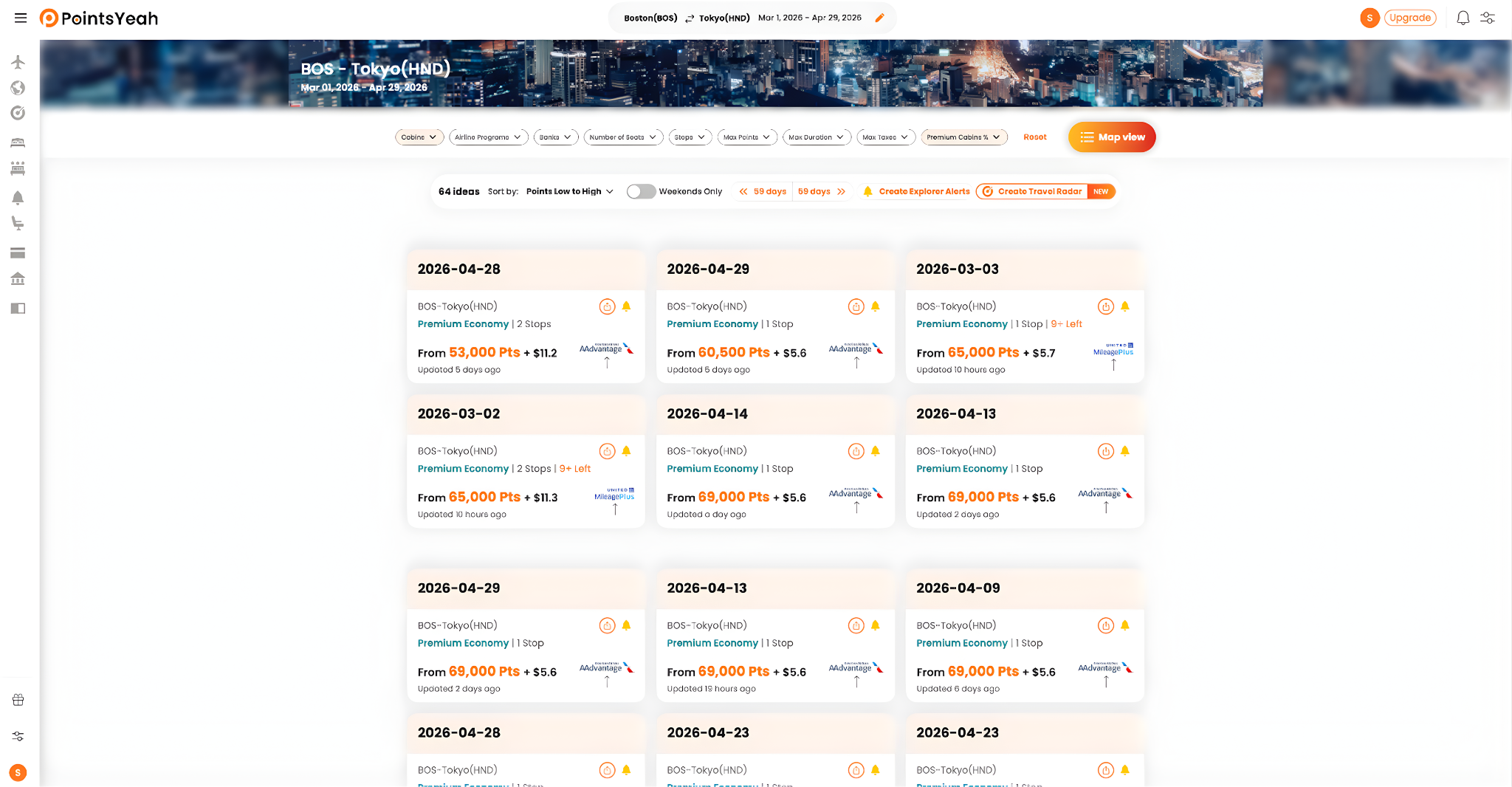Open the credit card sidebar icon
The height and width of the screenshot is (787, 1512).
tap(18, 252)
